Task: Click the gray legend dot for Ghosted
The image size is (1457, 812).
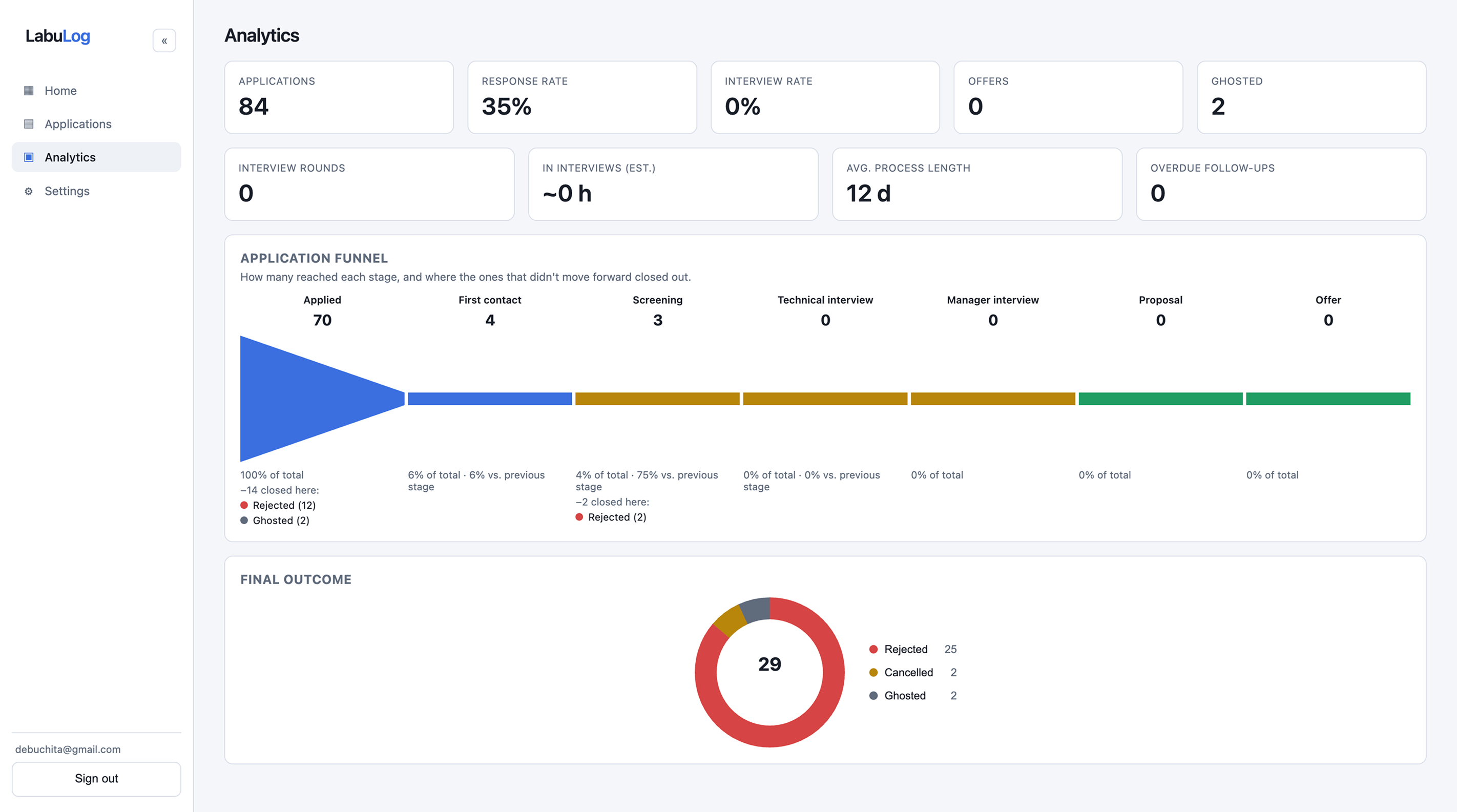Action: click(x=873, y=696)
